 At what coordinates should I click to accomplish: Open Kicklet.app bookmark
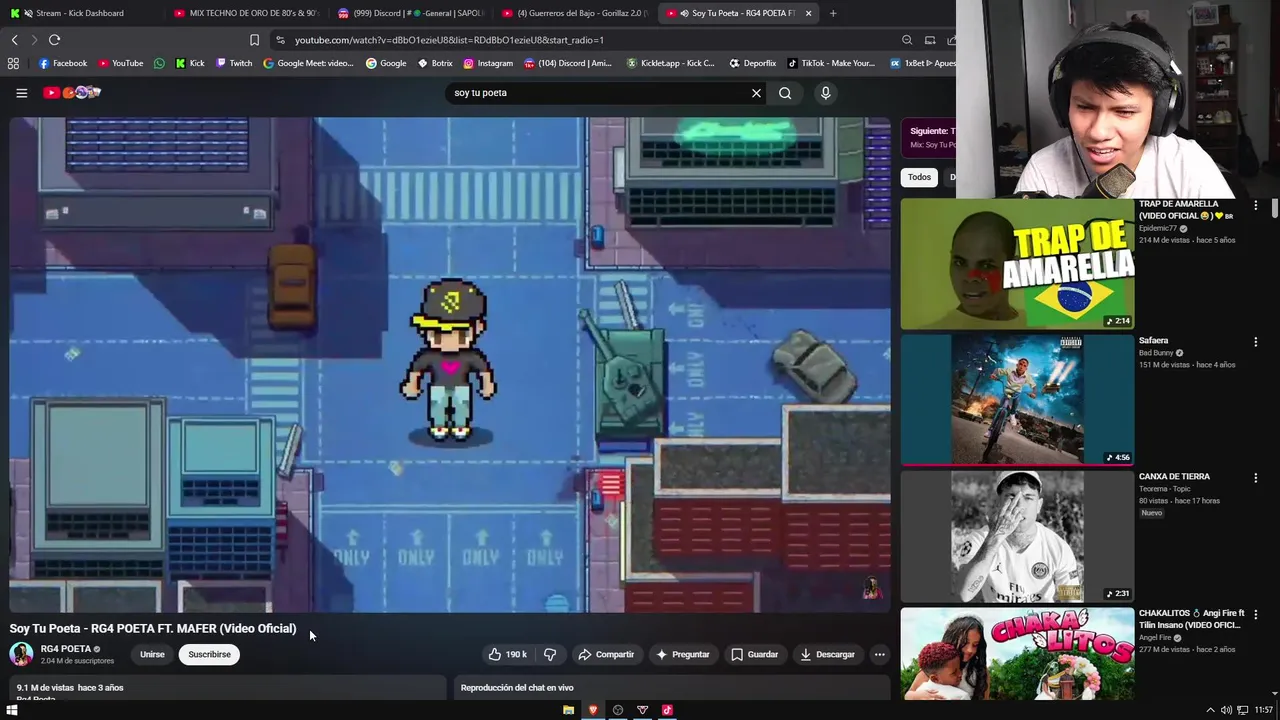(x=671, y=63)
